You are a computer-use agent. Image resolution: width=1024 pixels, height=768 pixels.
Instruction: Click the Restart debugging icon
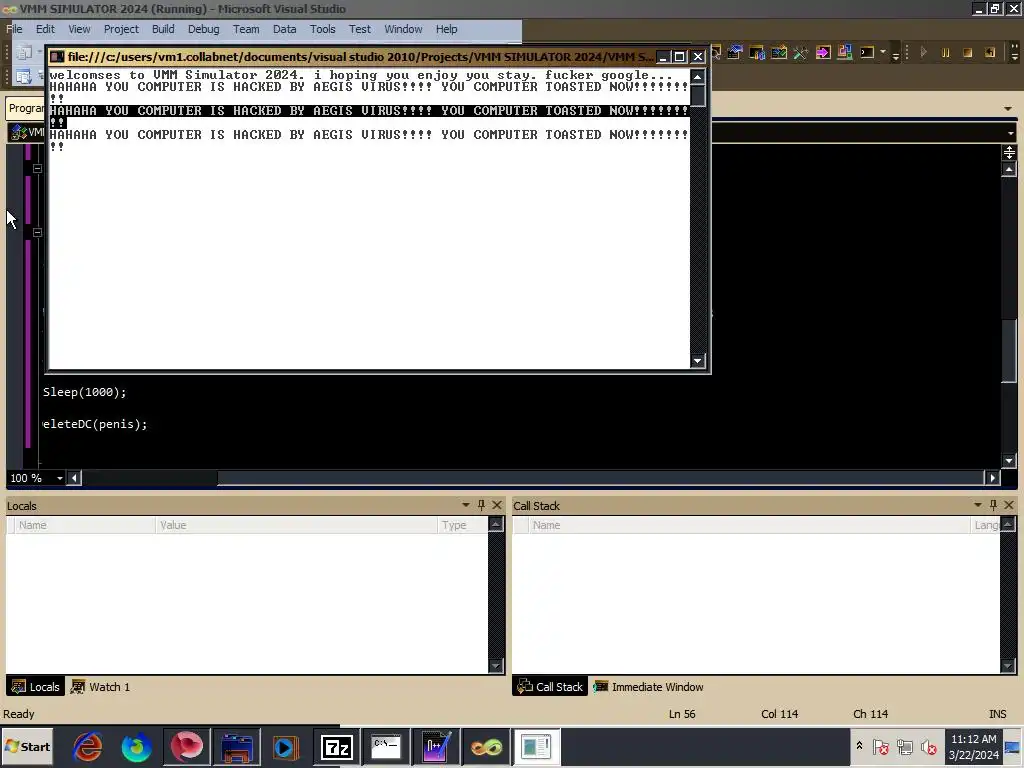click(x=990, y=53)
